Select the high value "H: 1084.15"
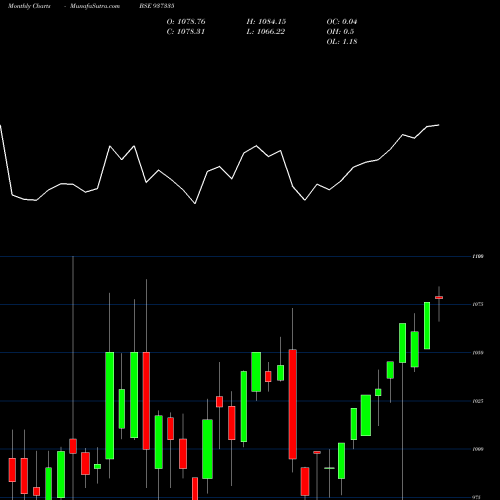The width and height of the screenshot is (500, 500). pos(266,22)
